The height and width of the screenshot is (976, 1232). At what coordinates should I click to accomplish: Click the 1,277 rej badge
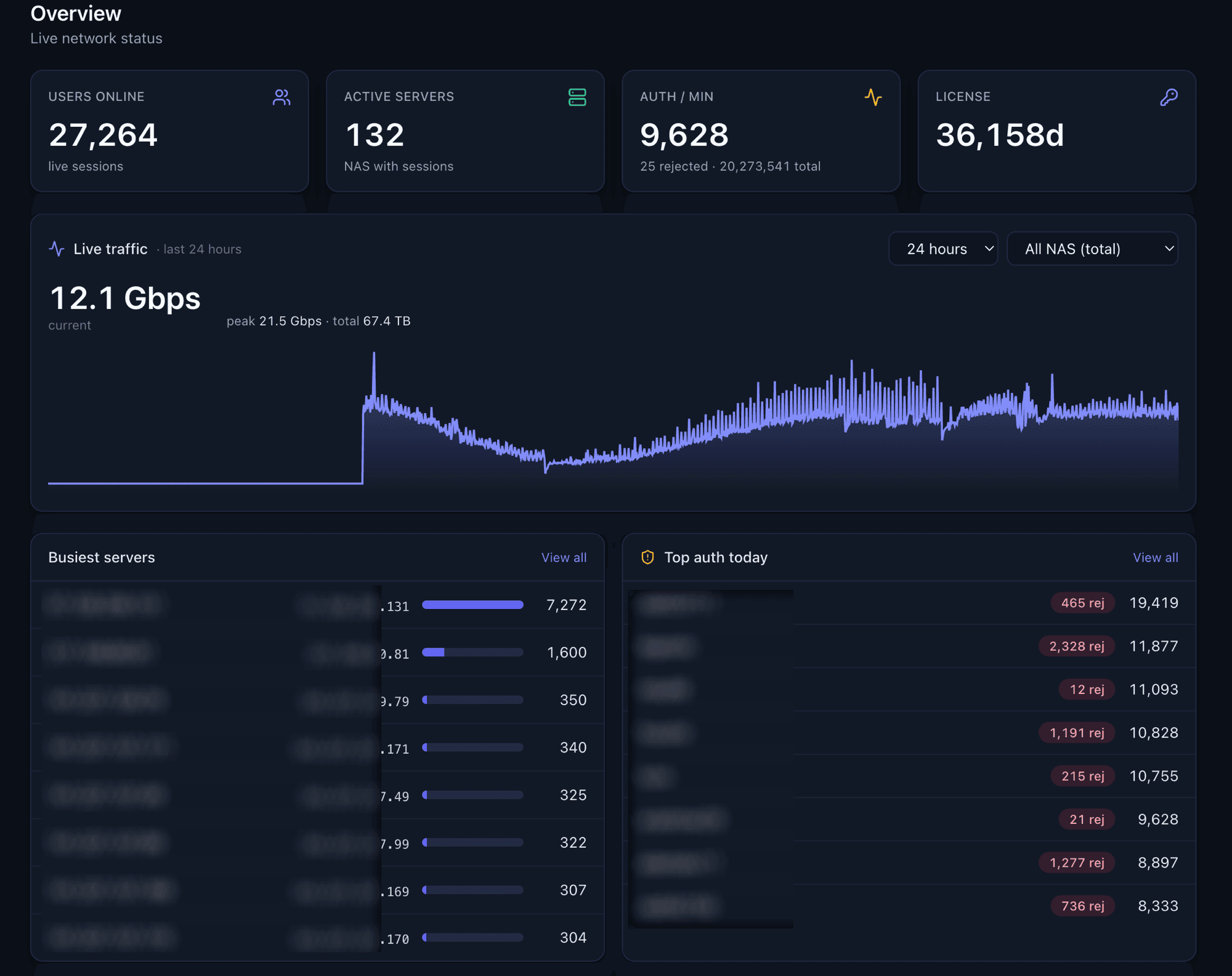[1076, 863]
